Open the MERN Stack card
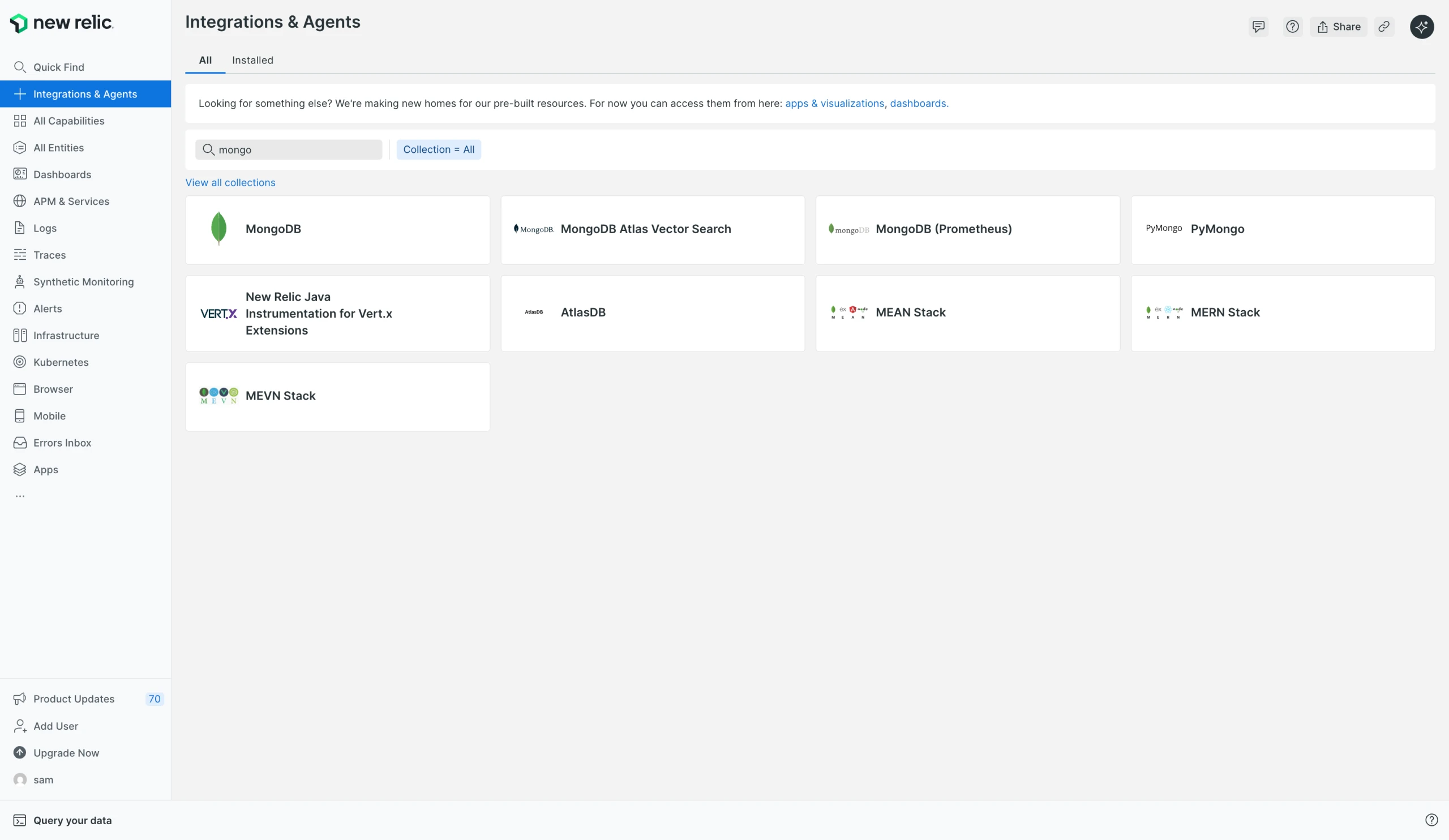Image resolution: width=1449 pixels, height=840 pixels. (1283, 314)
